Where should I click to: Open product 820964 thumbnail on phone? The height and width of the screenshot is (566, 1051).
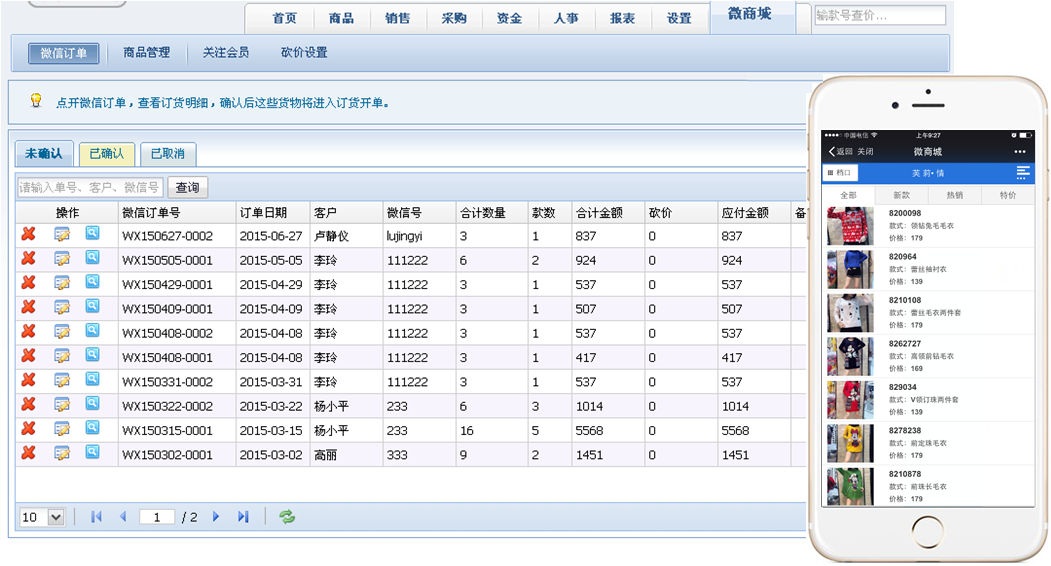tap(850, 270)
